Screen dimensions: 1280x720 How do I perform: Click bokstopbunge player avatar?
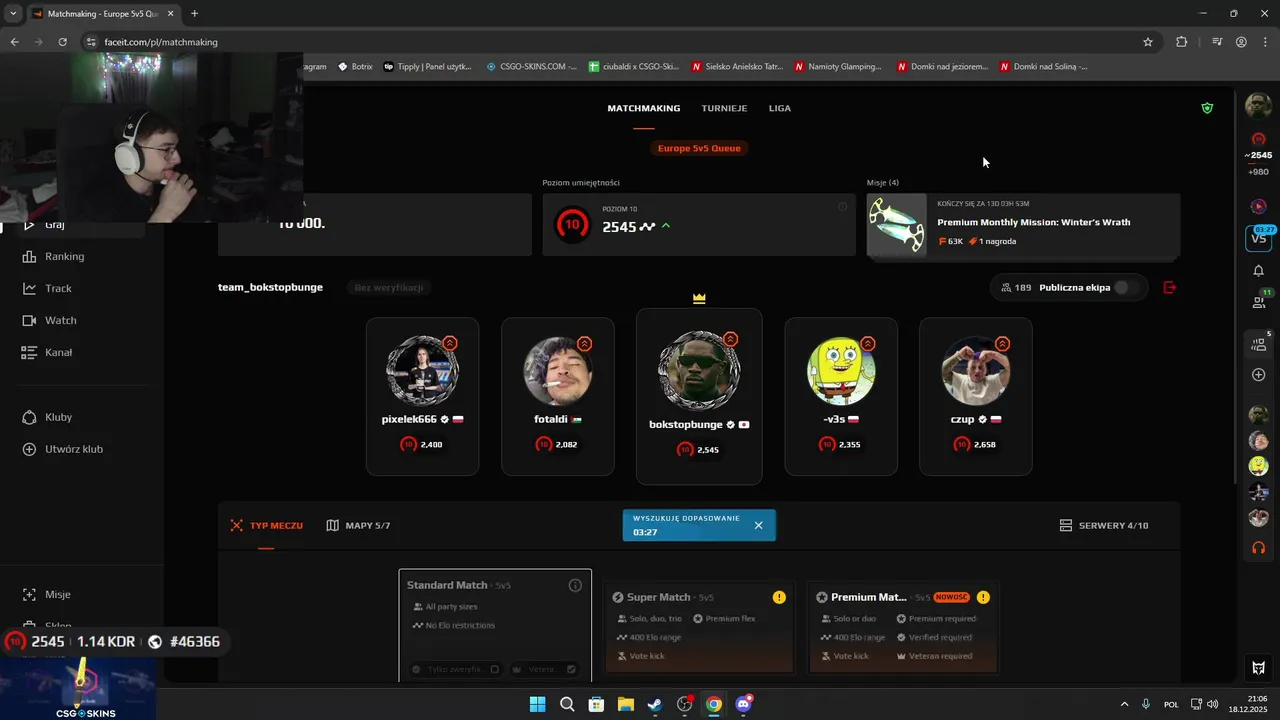[x=699, y=370]
